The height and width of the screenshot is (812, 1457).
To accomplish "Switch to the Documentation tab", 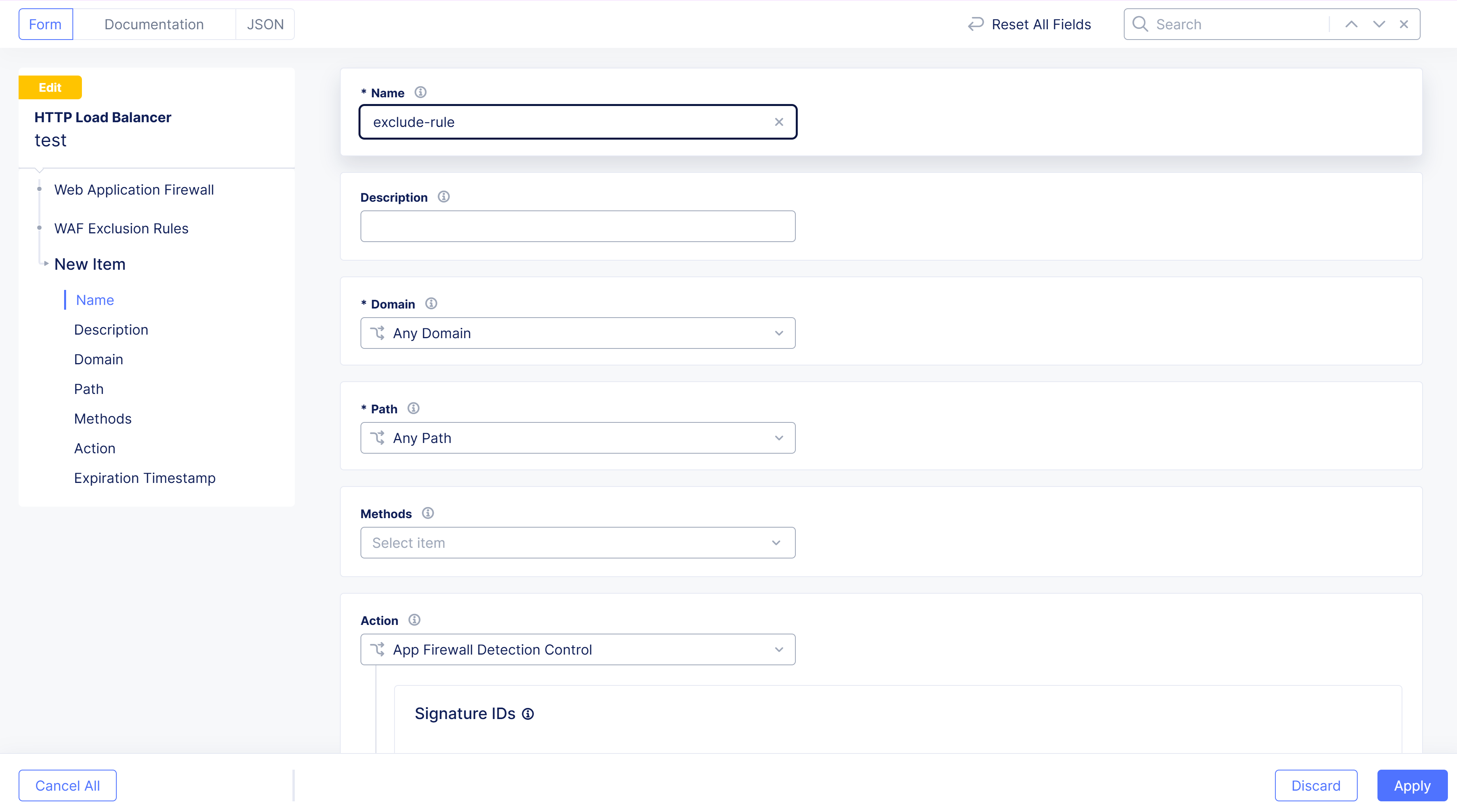I will coord(154,24).
